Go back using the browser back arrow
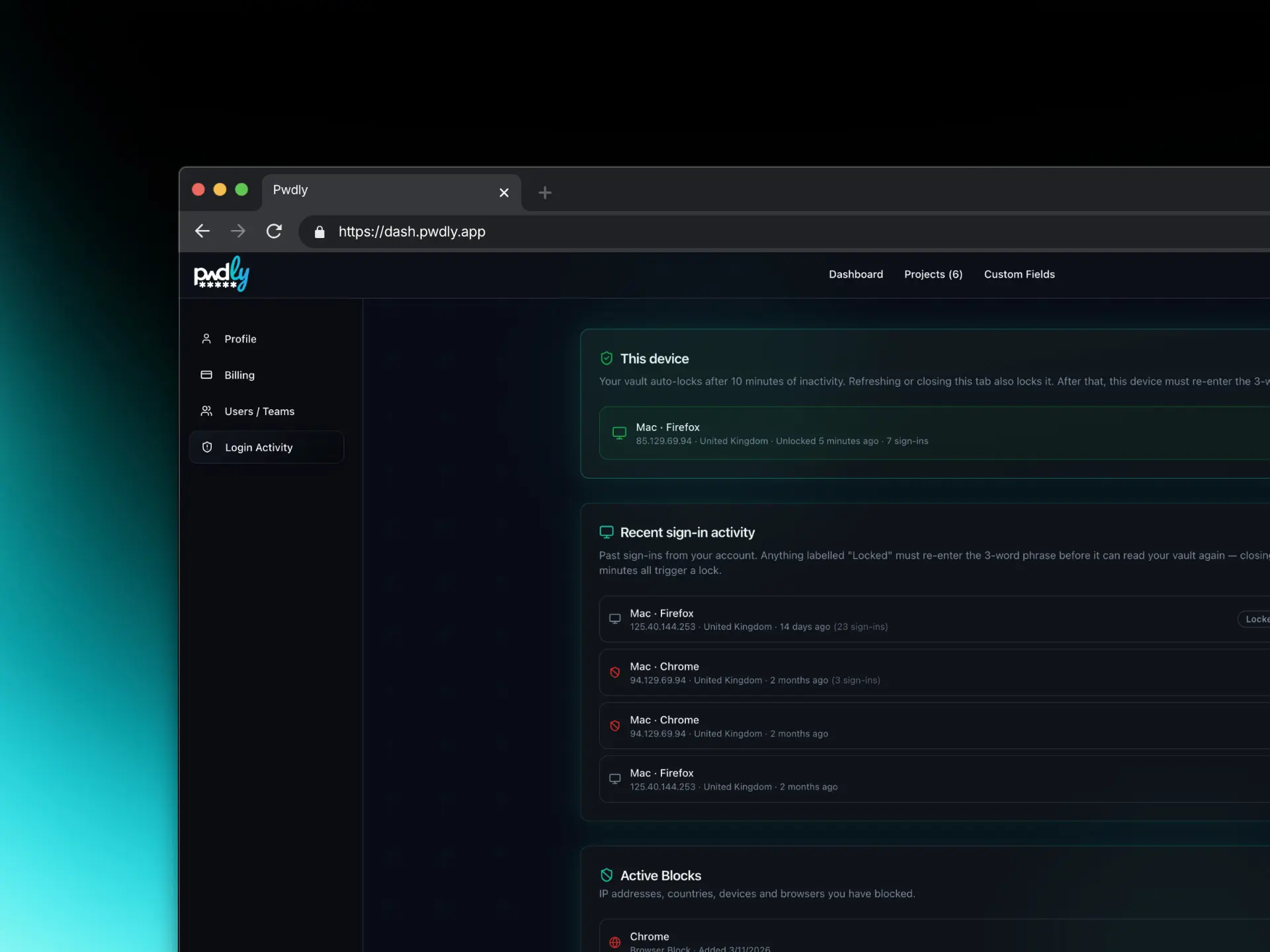This screenshot has width=1270, height=952. [202, 231]
